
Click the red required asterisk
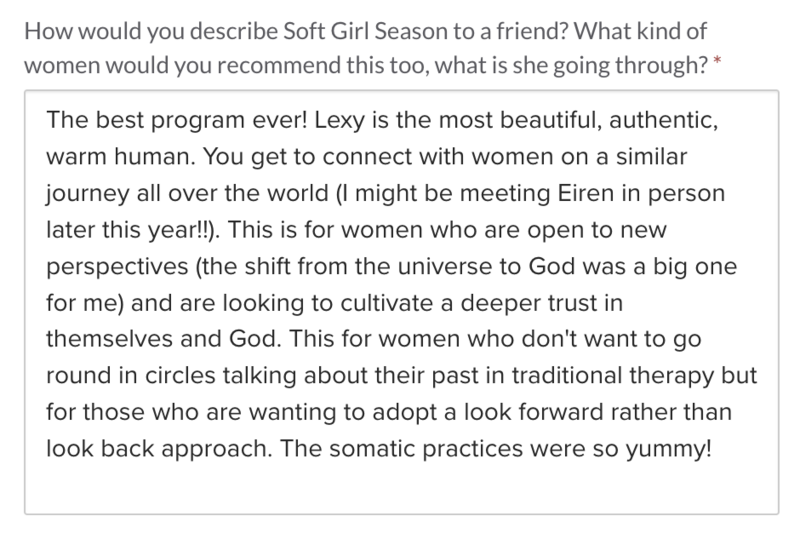[717, 62]
